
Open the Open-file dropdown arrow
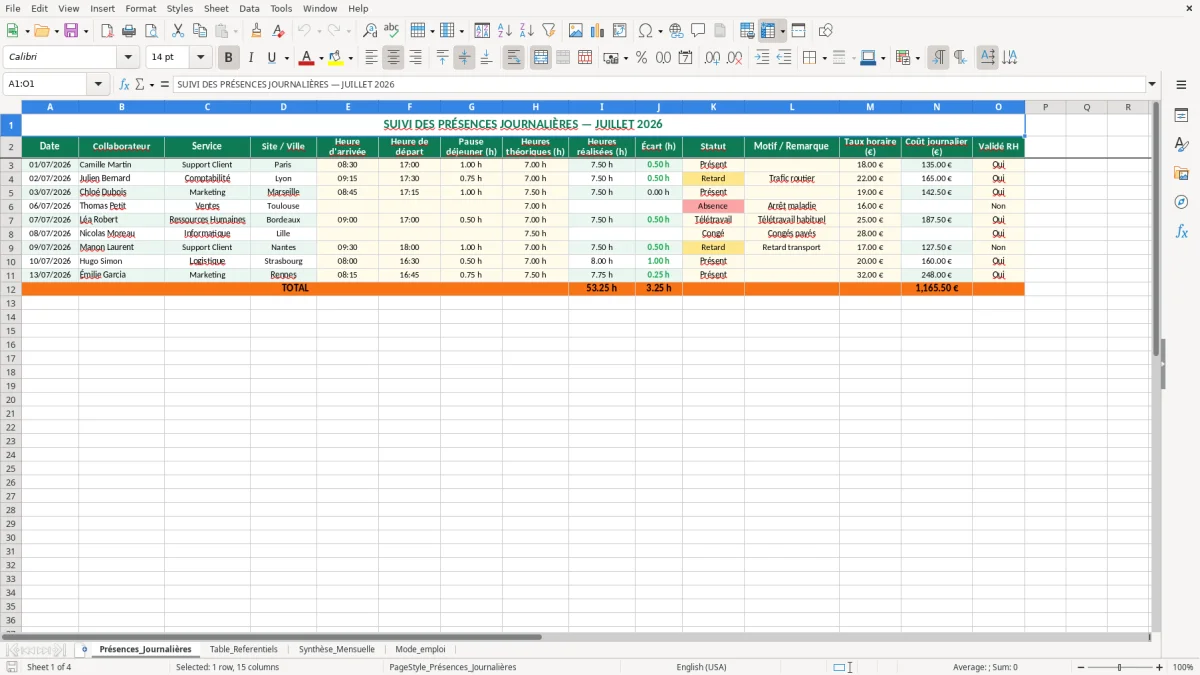tap(56, 31)
